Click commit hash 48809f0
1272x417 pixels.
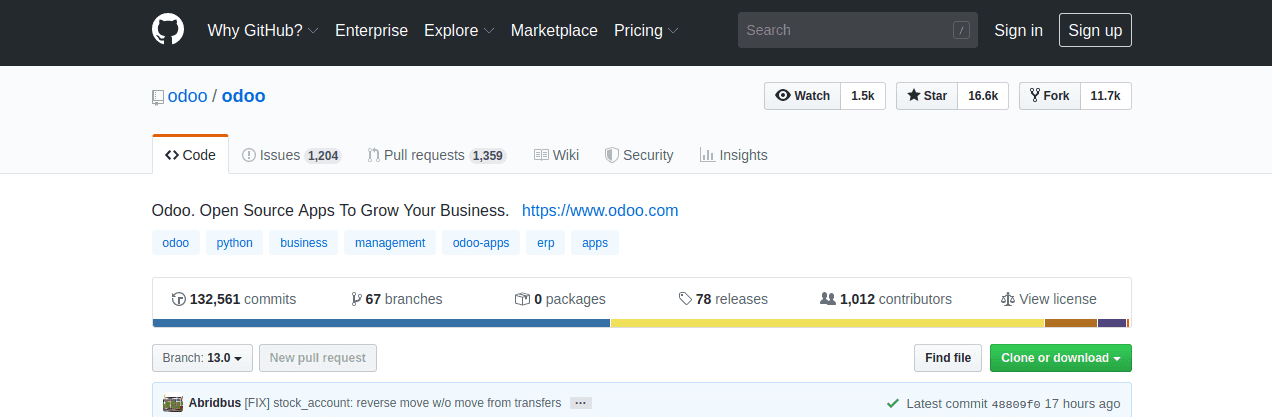point(1016,404)
